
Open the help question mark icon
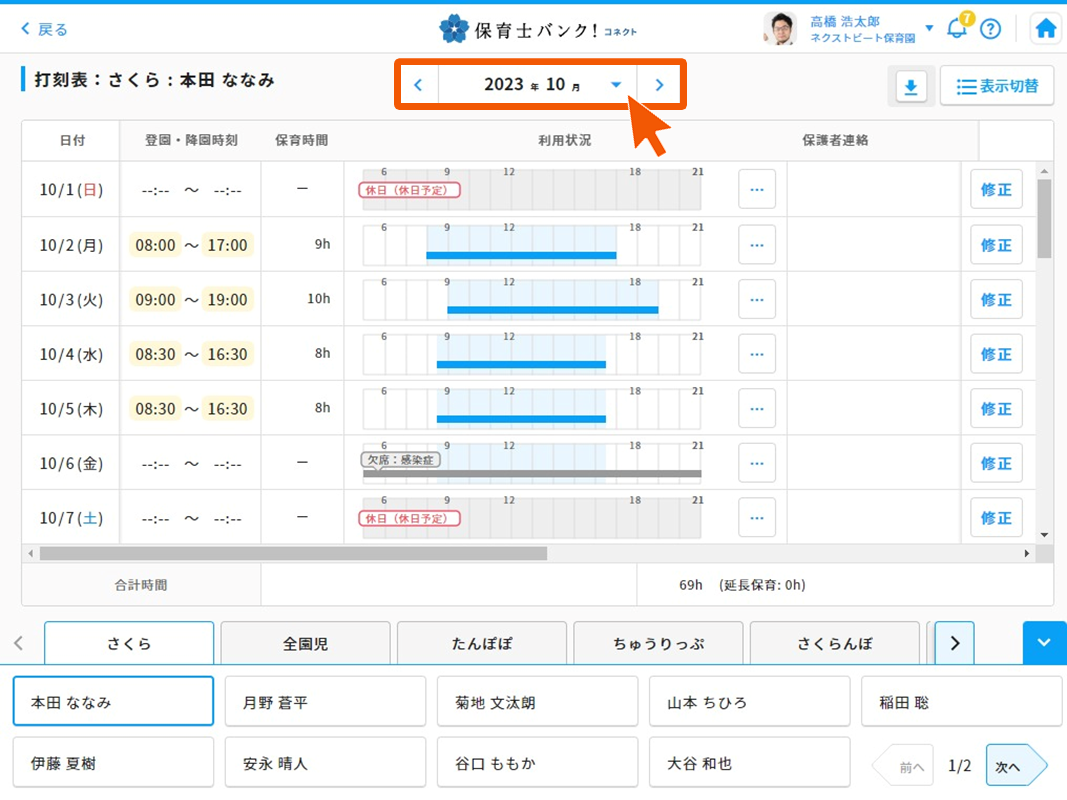[990, 29]
